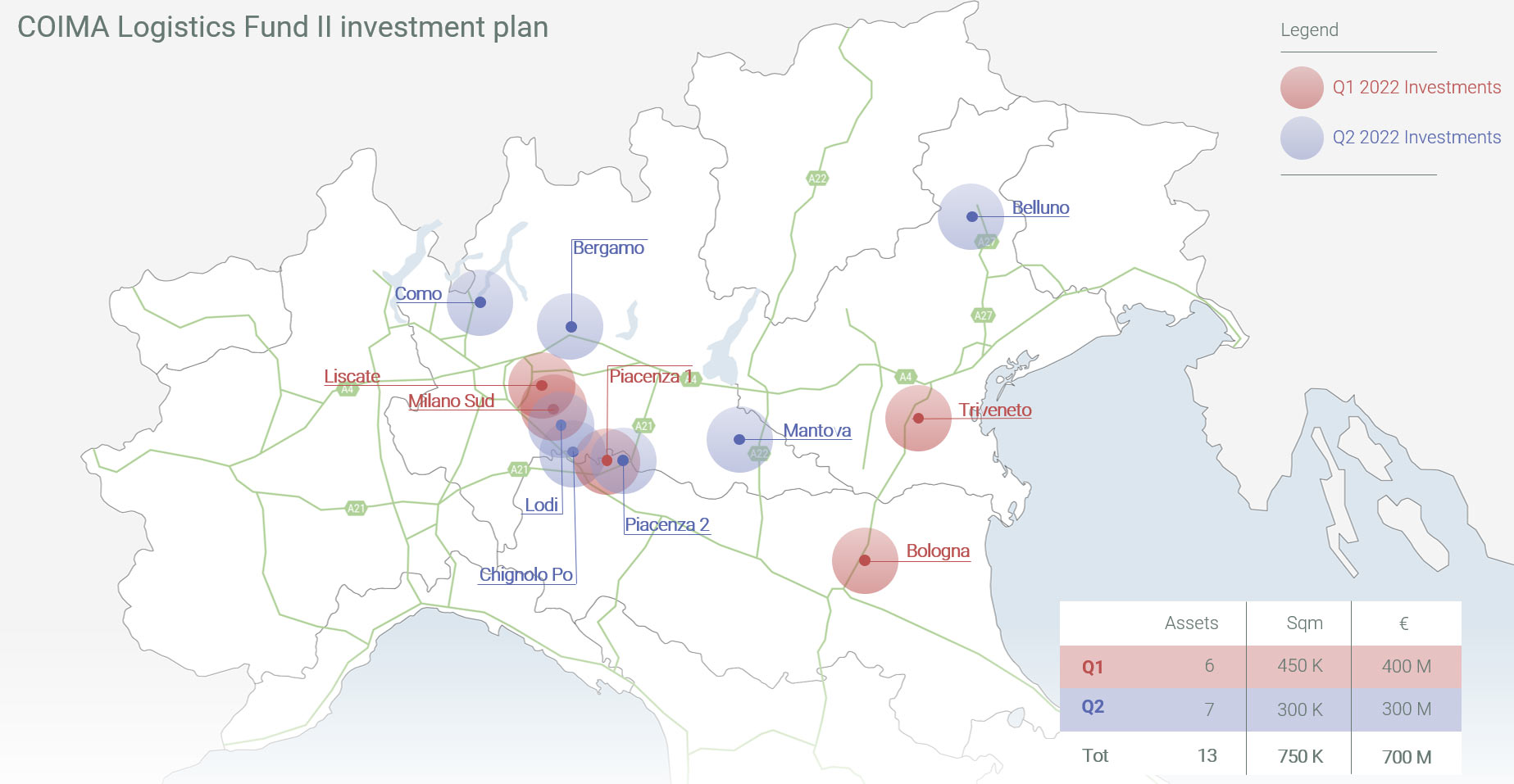Click the Legend heading
Image resolution: width=1514 pixels, height=784 pixels.
[1309, 30]
